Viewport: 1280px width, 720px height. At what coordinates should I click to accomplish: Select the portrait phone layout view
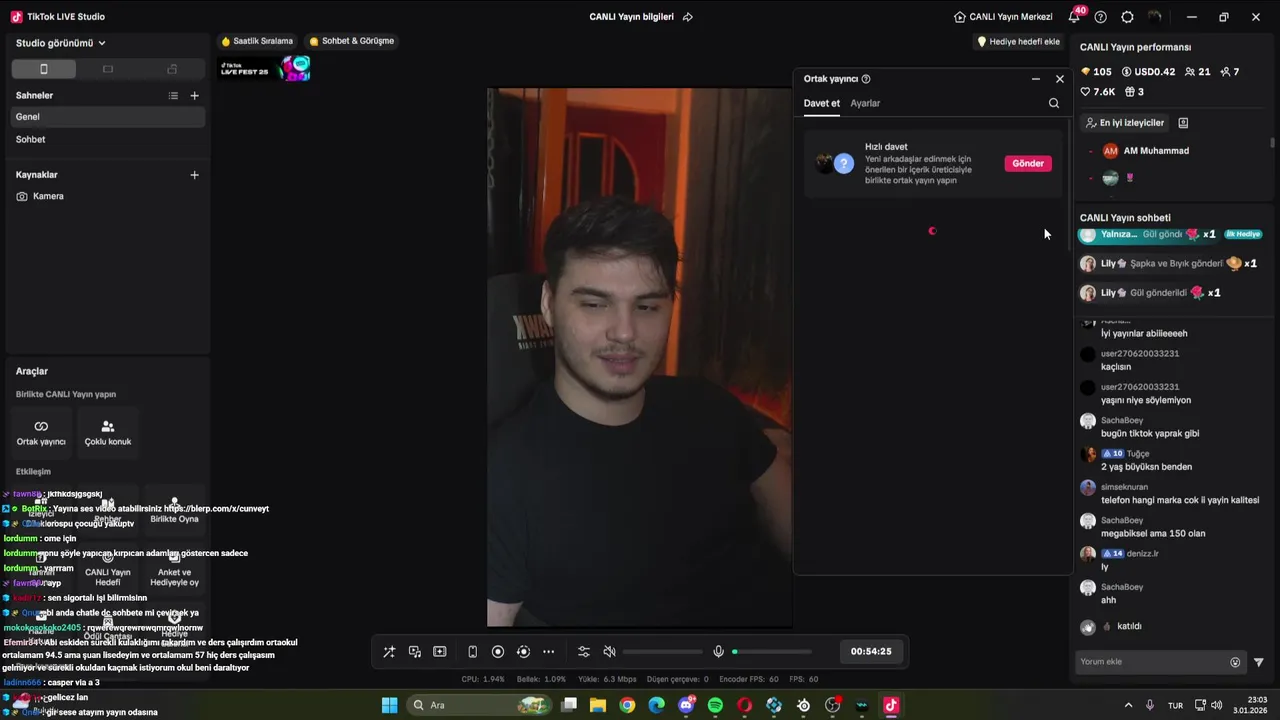click(43, 69)
